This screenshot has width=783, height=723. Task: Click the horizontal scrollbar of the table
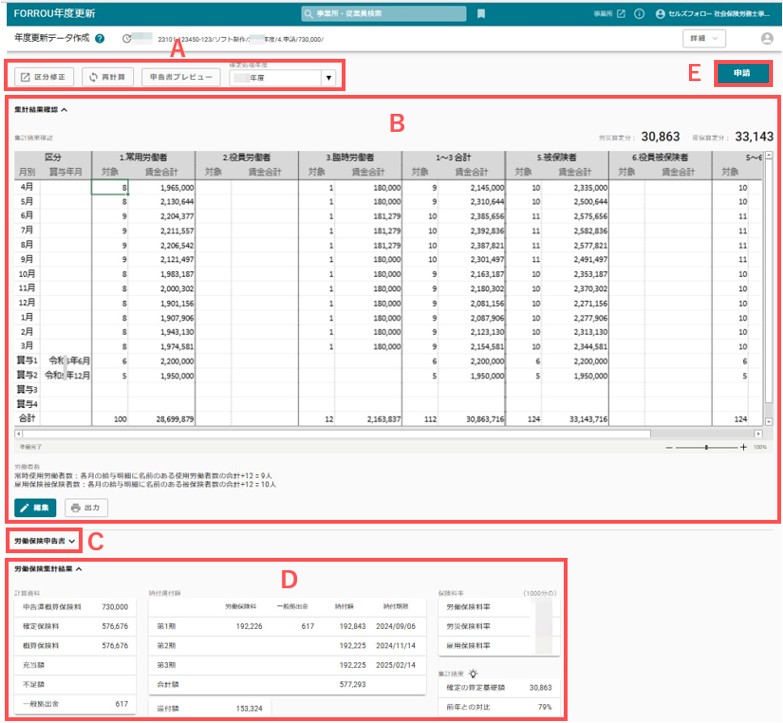pos(337,433)
